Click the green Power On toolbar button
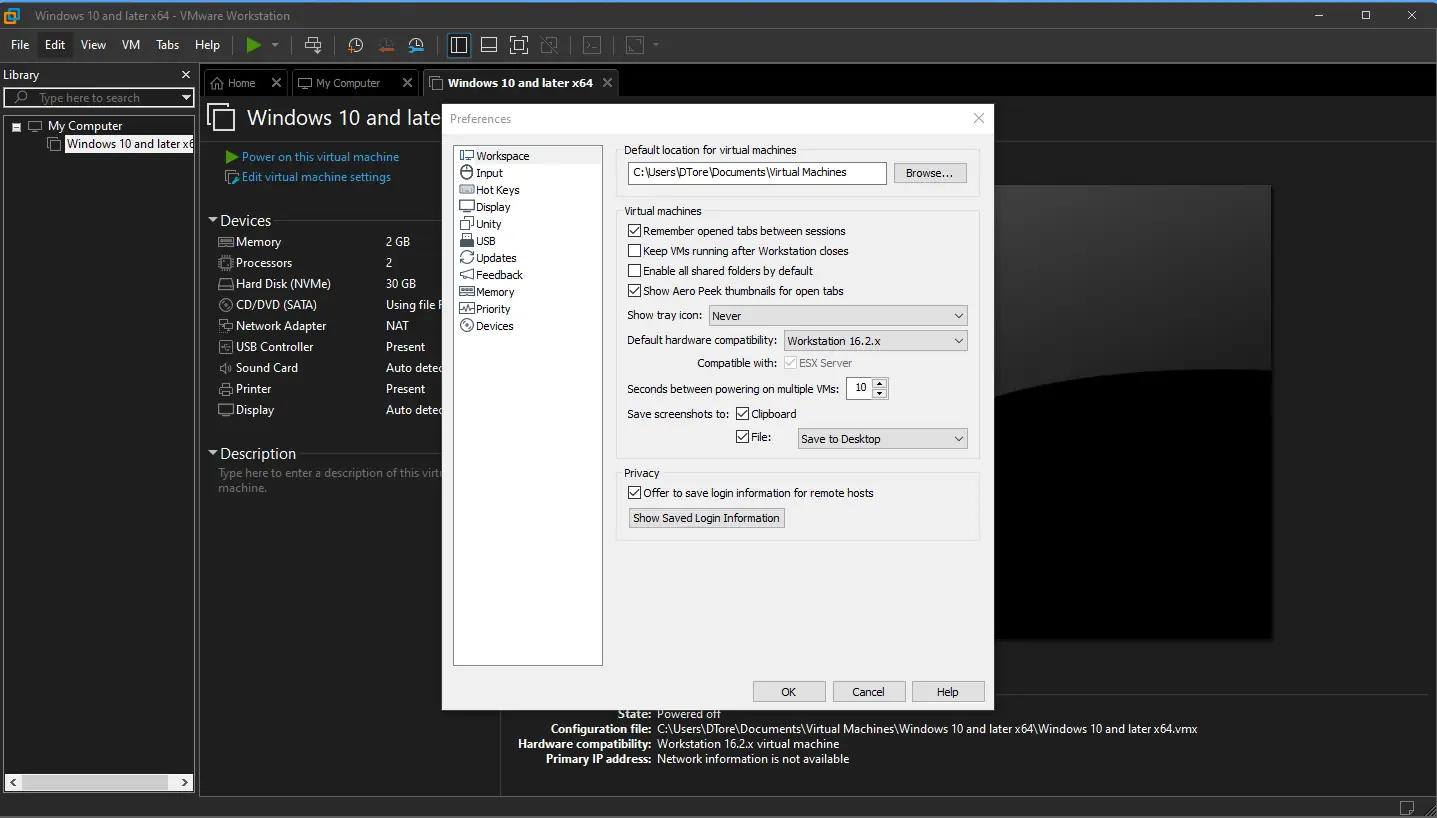 click(x=253, y=45)
